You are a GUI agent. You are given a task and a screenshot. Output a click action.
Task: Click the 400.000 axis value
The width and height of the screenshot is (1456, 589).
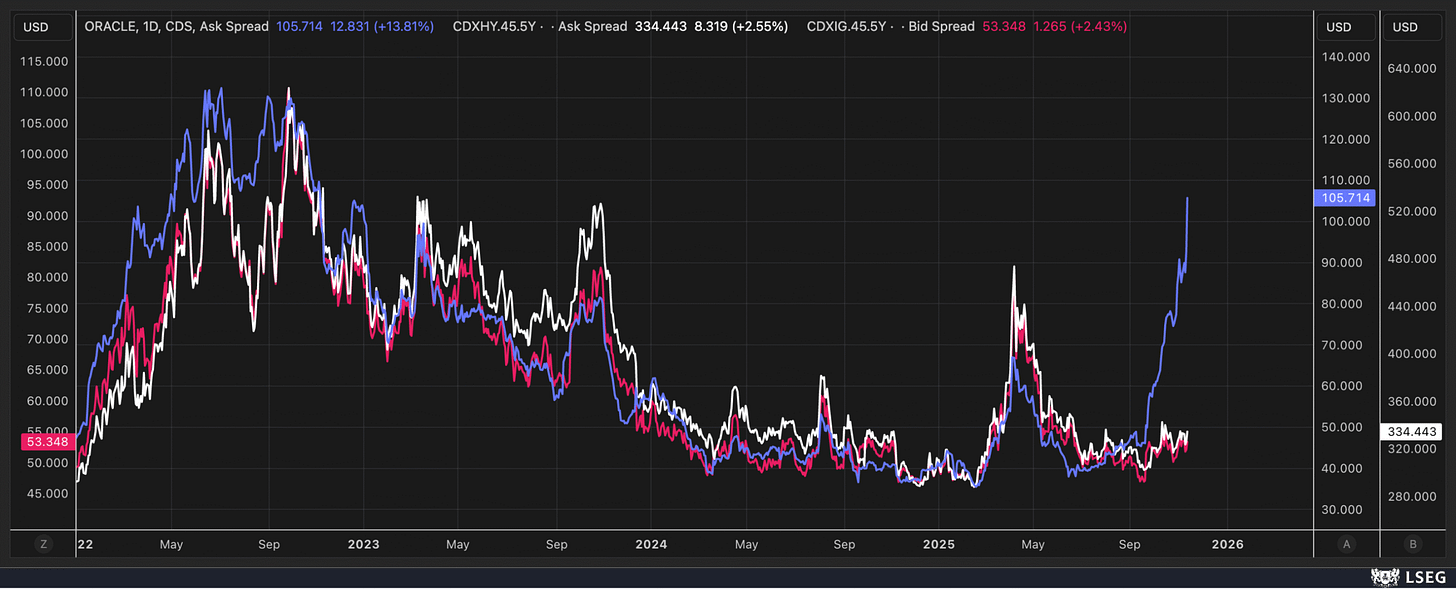click(x=1413, y=354)
